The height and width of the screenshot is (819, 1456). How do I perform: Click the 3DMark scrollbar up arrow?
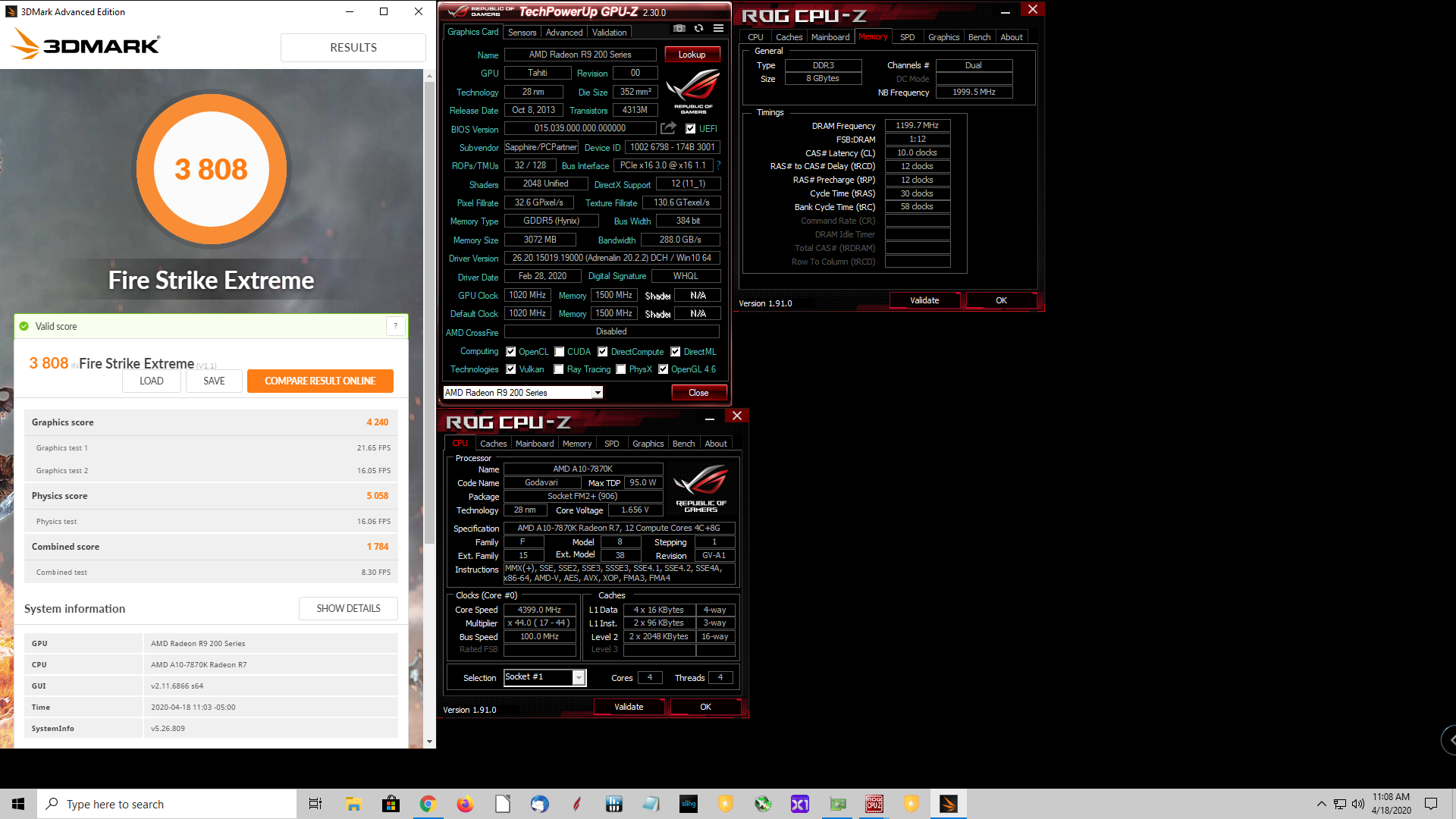click(x=429, y=76)
